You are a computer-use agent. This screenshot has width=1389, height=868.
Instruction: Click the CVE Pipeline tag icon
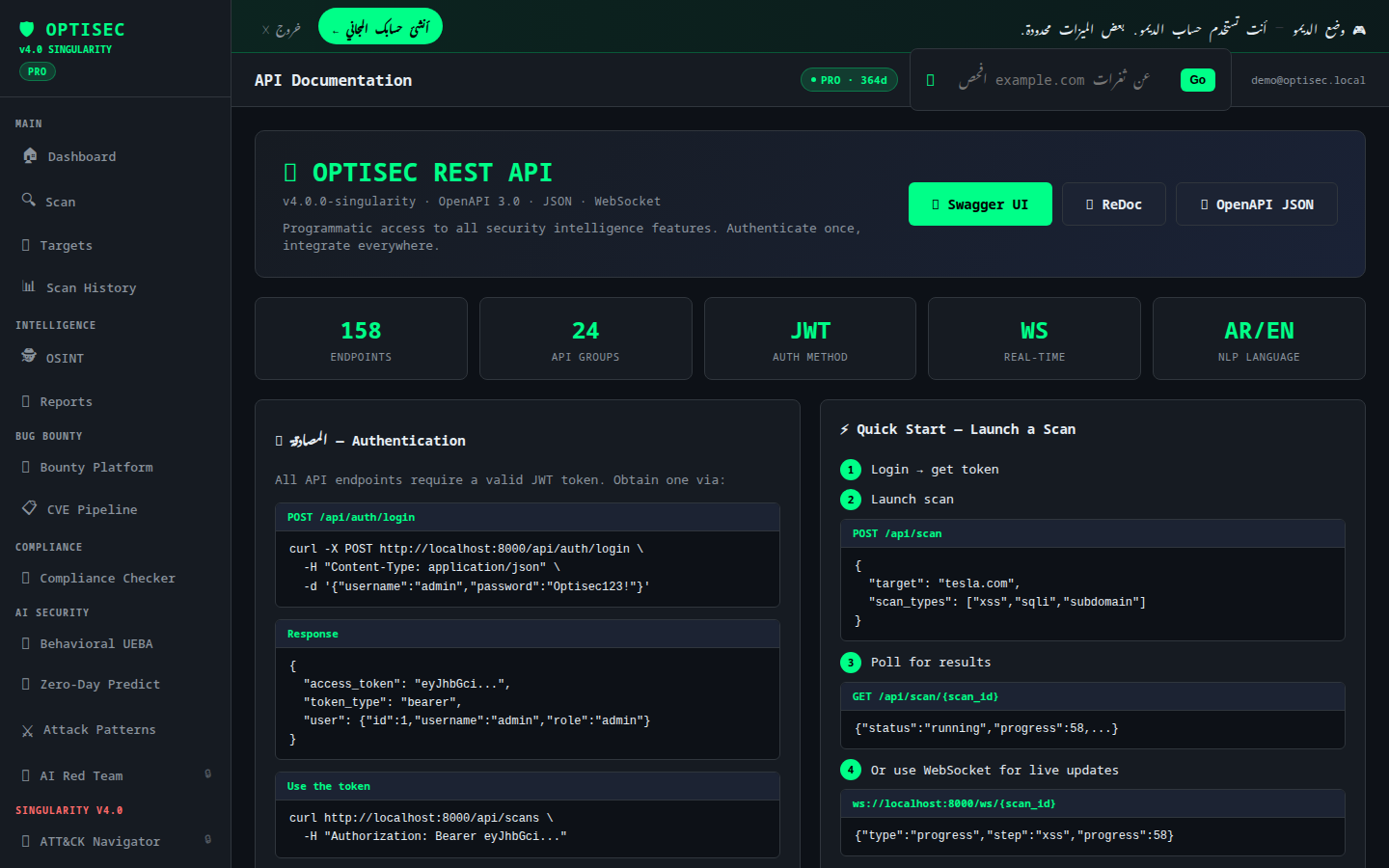30,508
